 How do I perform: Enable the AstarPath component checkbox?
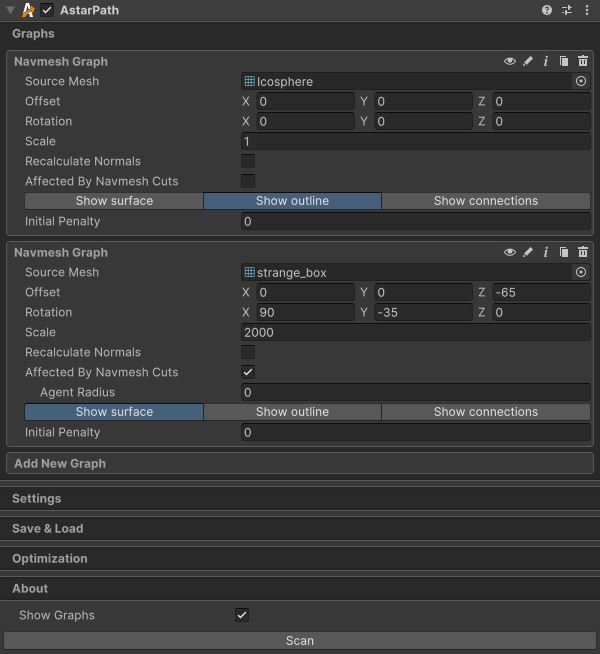[x=47, y=10]
